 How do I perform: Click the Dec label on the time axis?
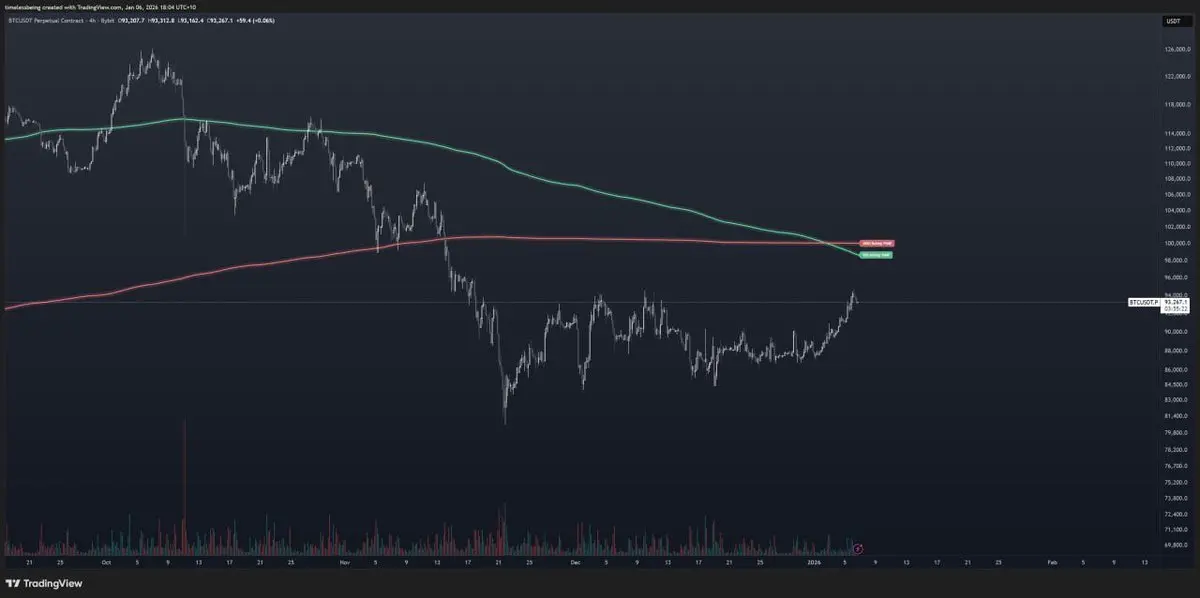pos(575,563)
